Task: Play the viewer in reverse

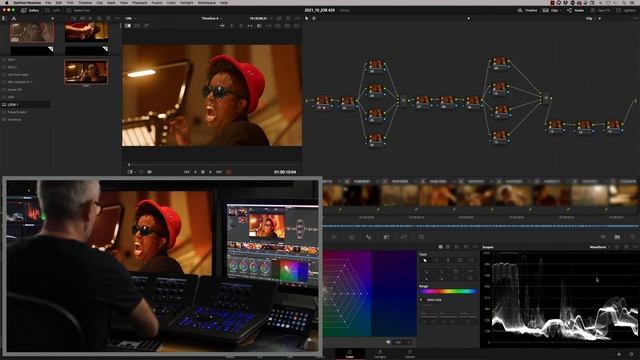Action: 195,172
